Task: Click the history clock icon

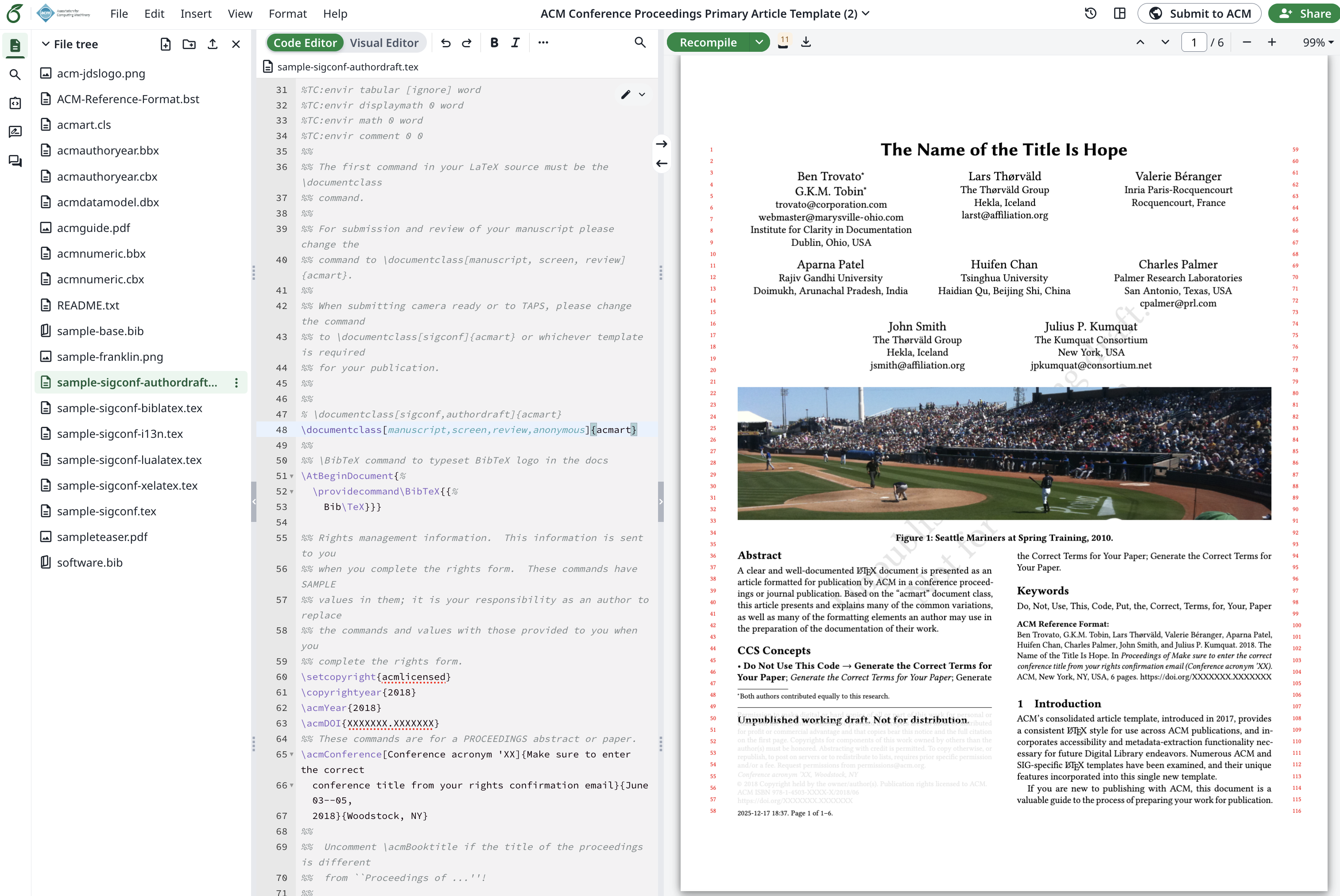Action: [1090, 13]
